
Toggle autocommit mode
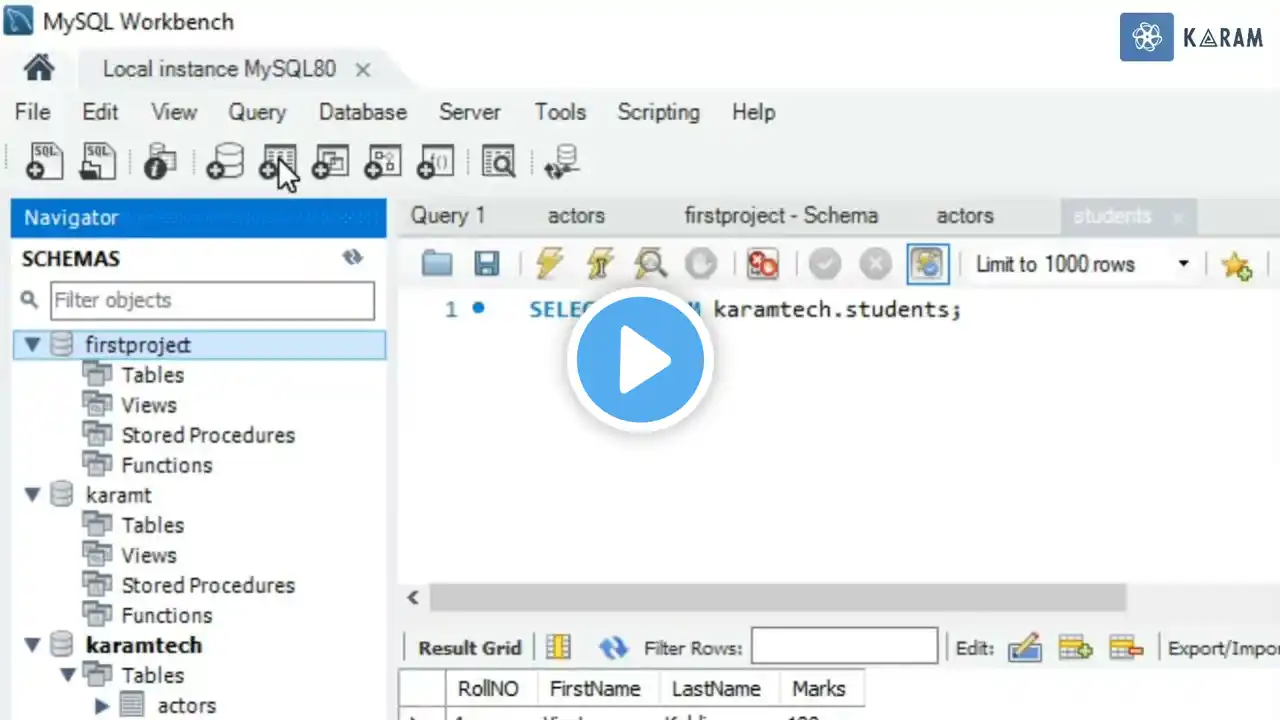[x=927, y=264]
